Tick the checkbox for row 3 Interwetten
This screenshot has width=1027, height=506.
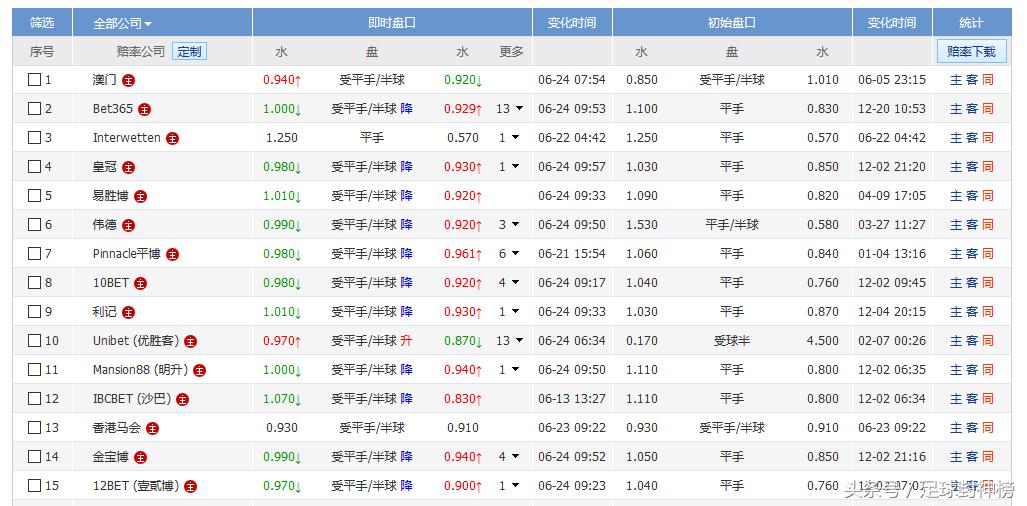tap(34, 137)
